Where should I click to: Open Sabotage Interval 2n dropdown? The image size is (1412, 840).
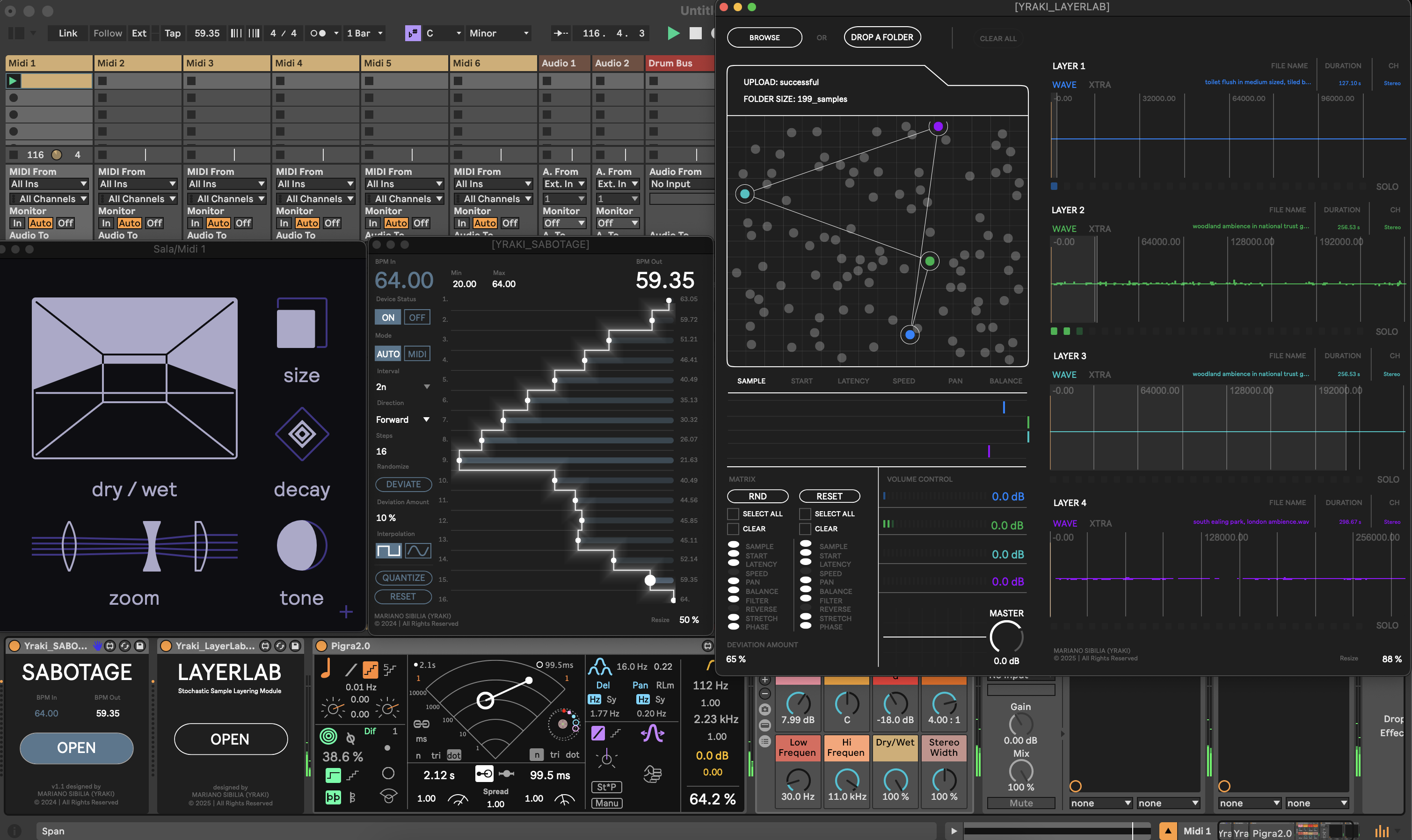pos(402,387)
